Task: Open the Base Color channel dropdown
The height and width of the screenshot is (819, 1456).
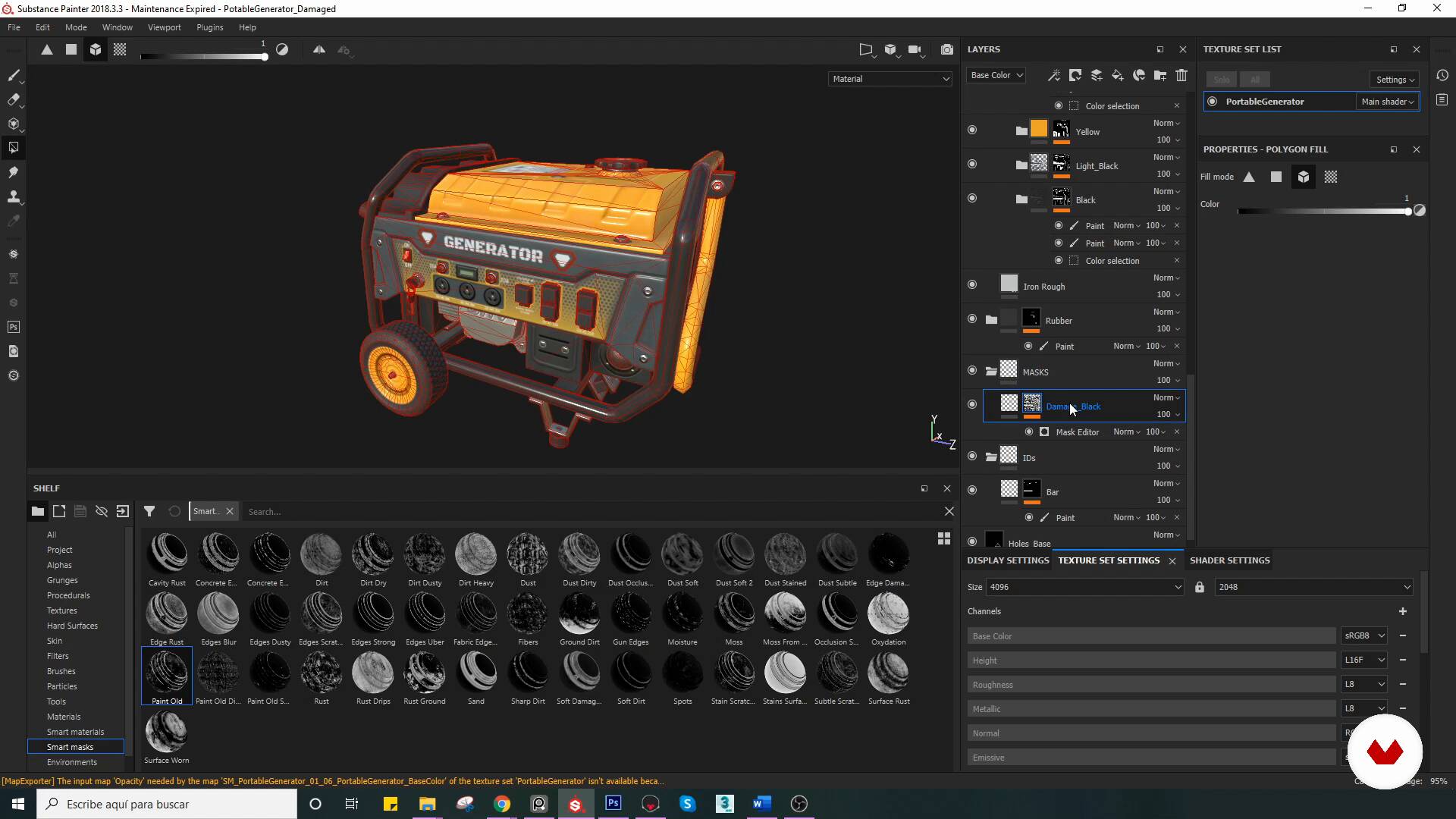Action: pyautogui.click(x=996, y=75)
